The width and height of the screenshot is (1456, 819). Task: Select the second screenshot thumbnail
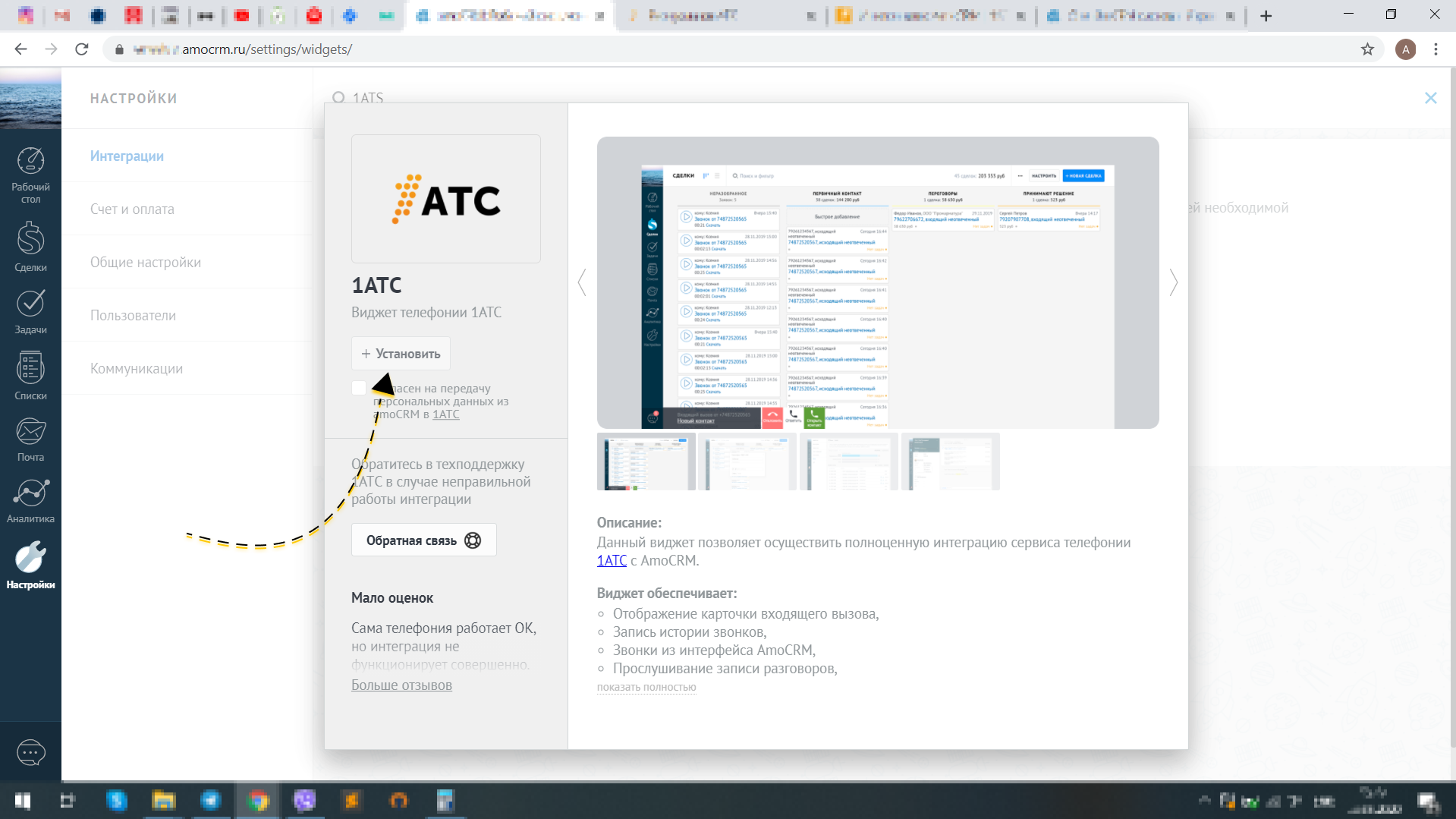pyautogui.click(x=747, y=461)
